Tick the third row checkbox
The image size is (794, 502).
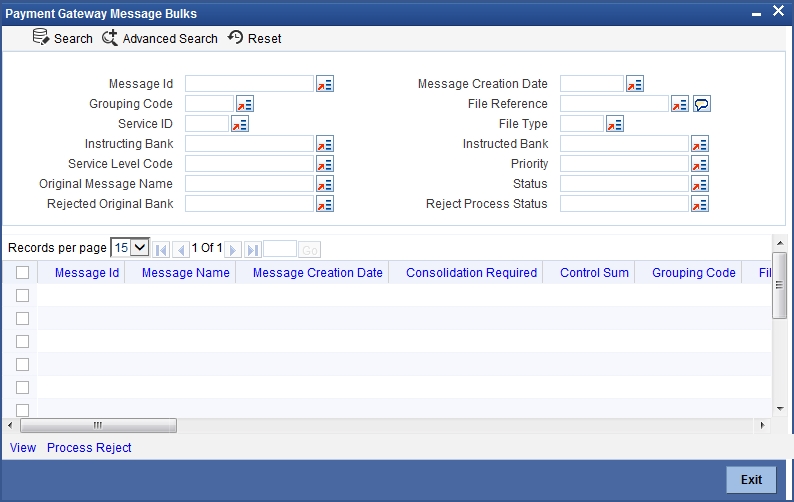(22, 341)
